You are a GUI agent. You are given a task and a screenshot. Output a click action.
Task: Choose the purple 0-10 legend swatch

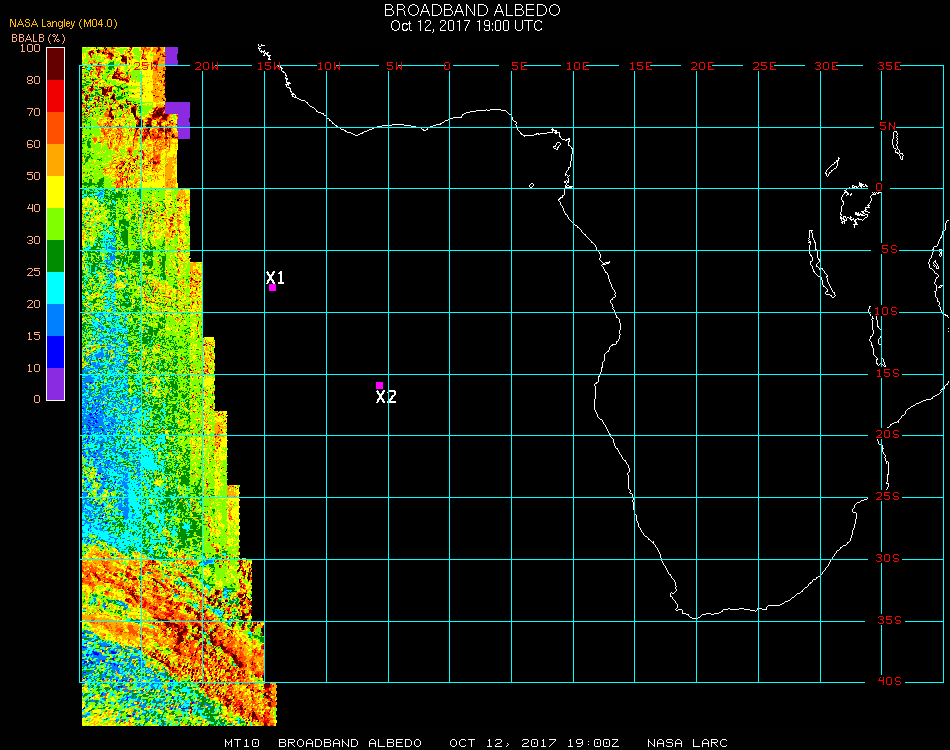[56, 384]
